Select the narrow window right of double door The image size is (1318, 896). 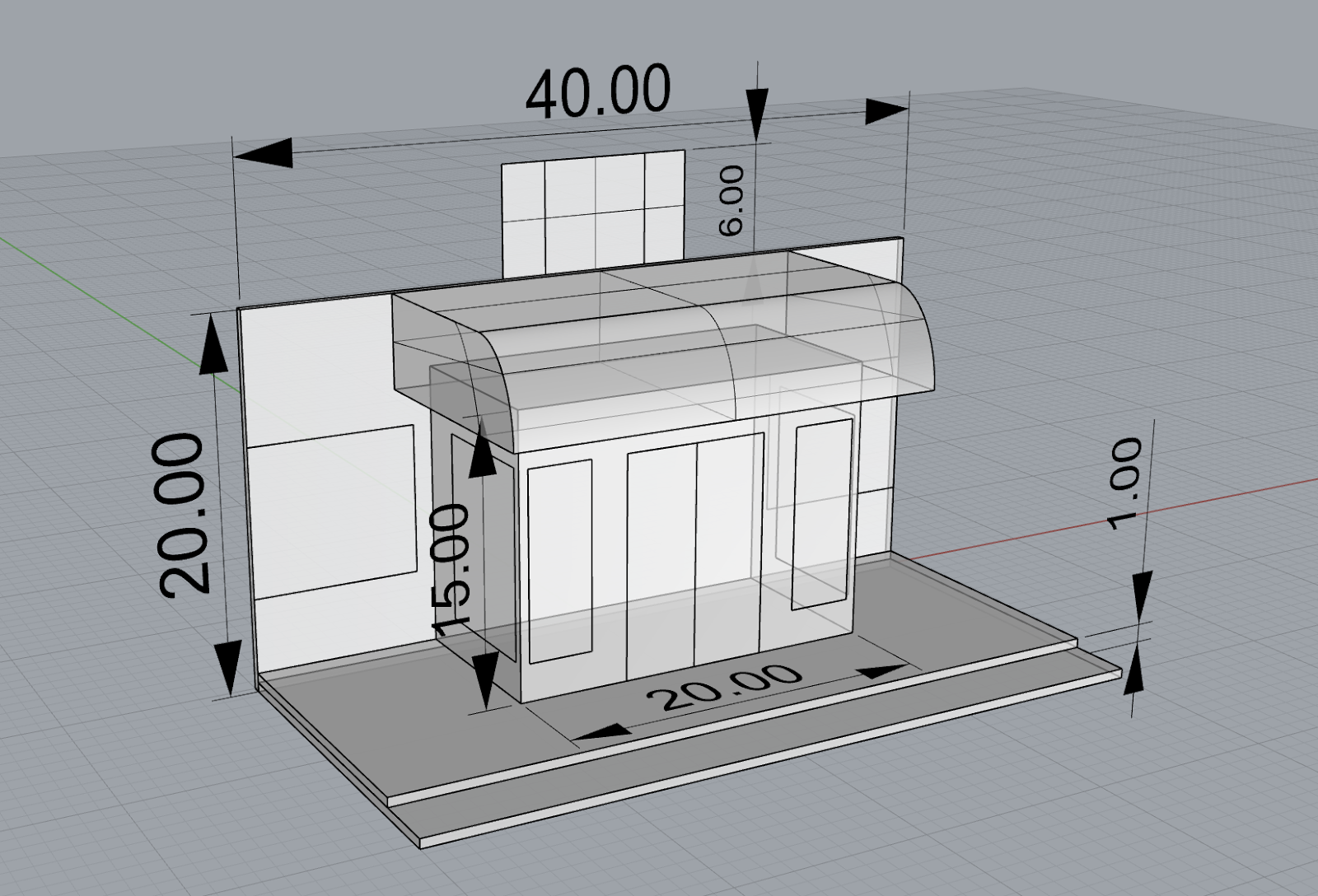[822, 515]
